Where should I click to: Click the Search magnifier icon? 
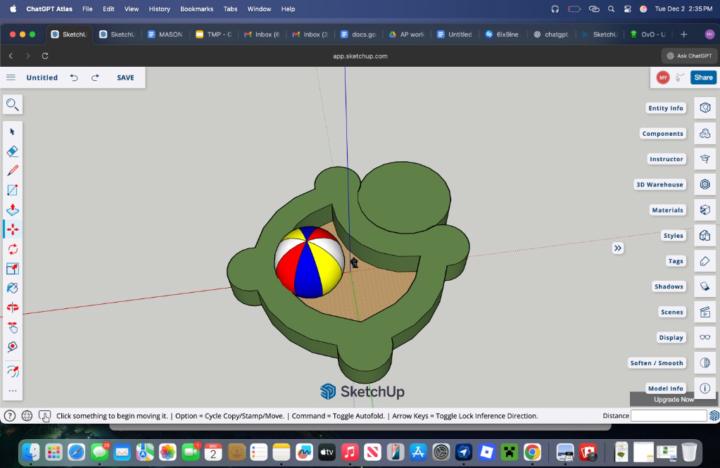(12, 104)
